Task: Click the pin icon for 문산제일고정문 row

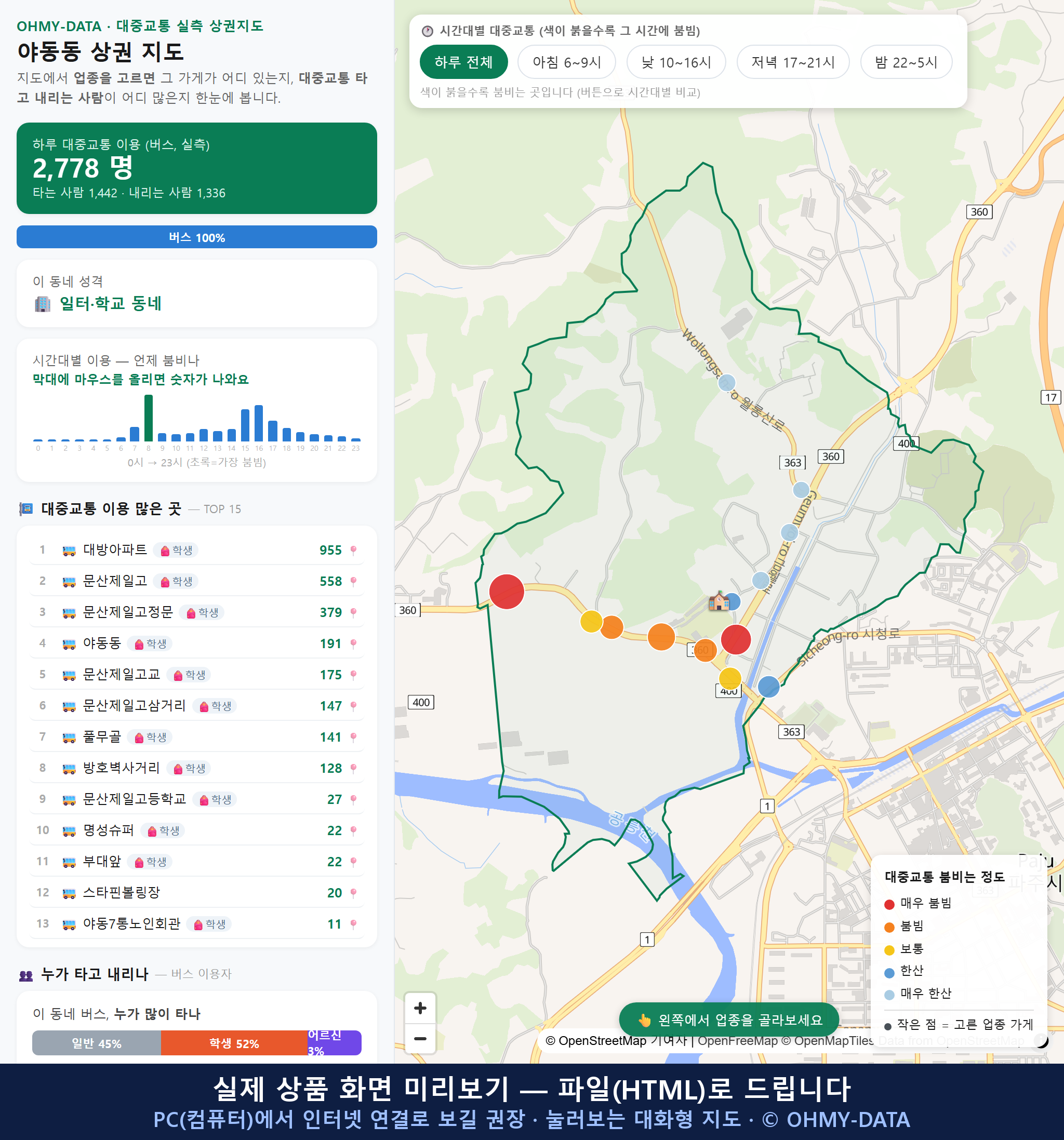Action: 353,612
